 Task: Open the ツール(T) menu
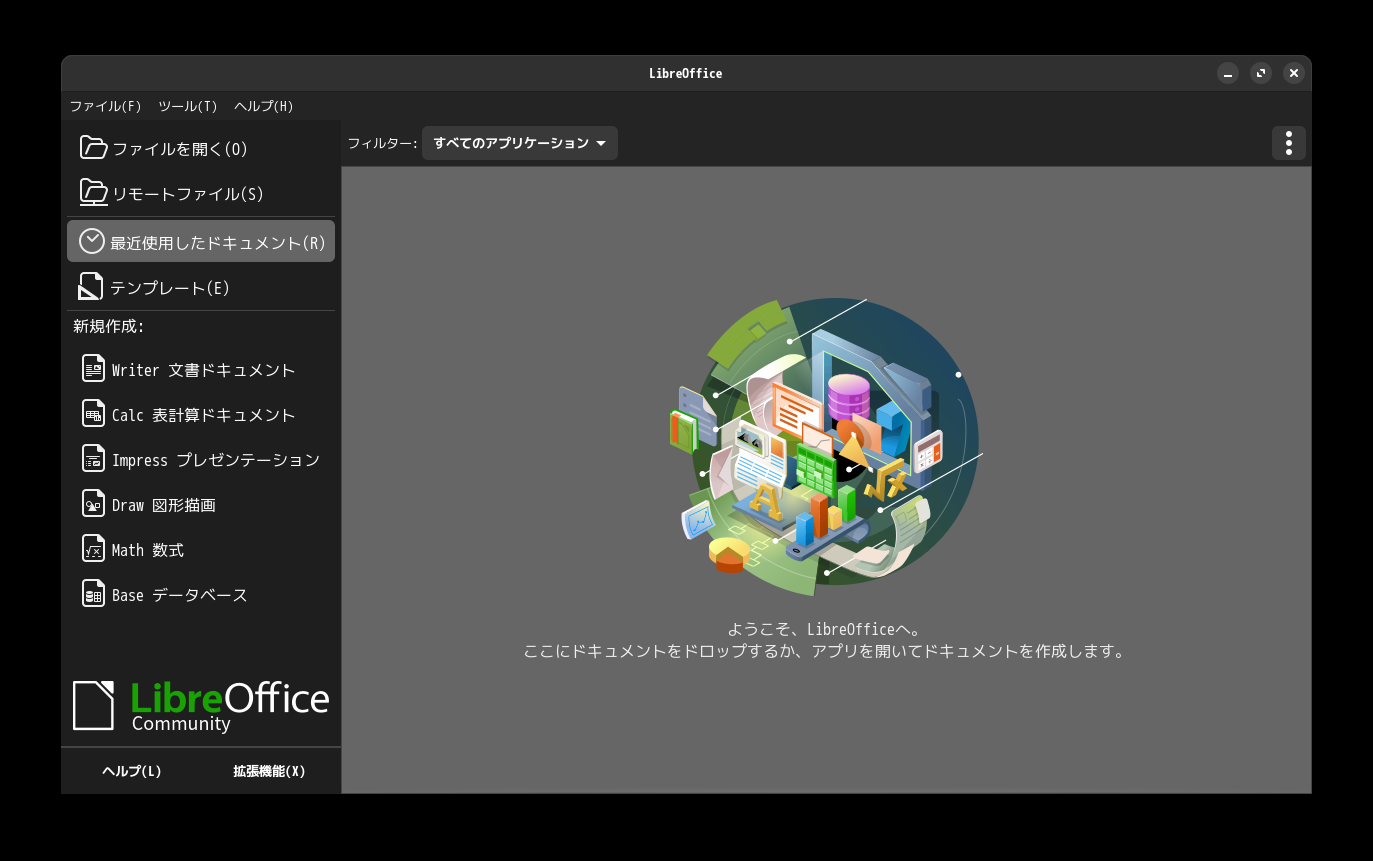click(188, 106)
